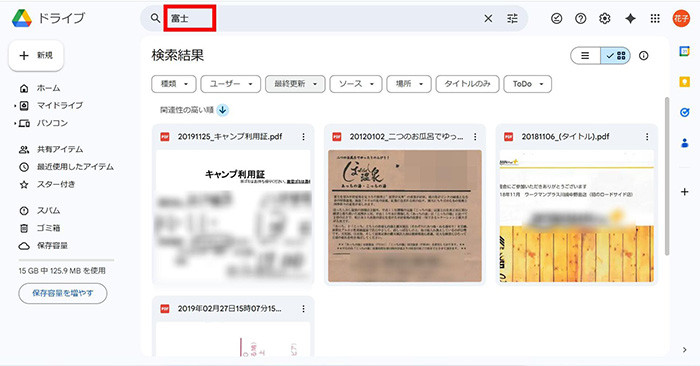
Task: Open the settings gear icon
Action: tap(604, 18)
